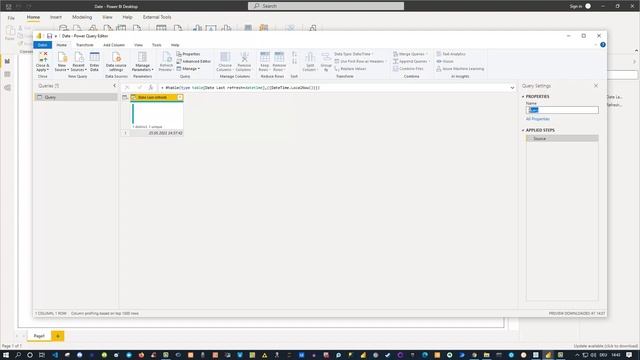Open the File tab in Query Editor
This screenshot has width=640, height=360.
pyautogui.click(x=42, y=45)
